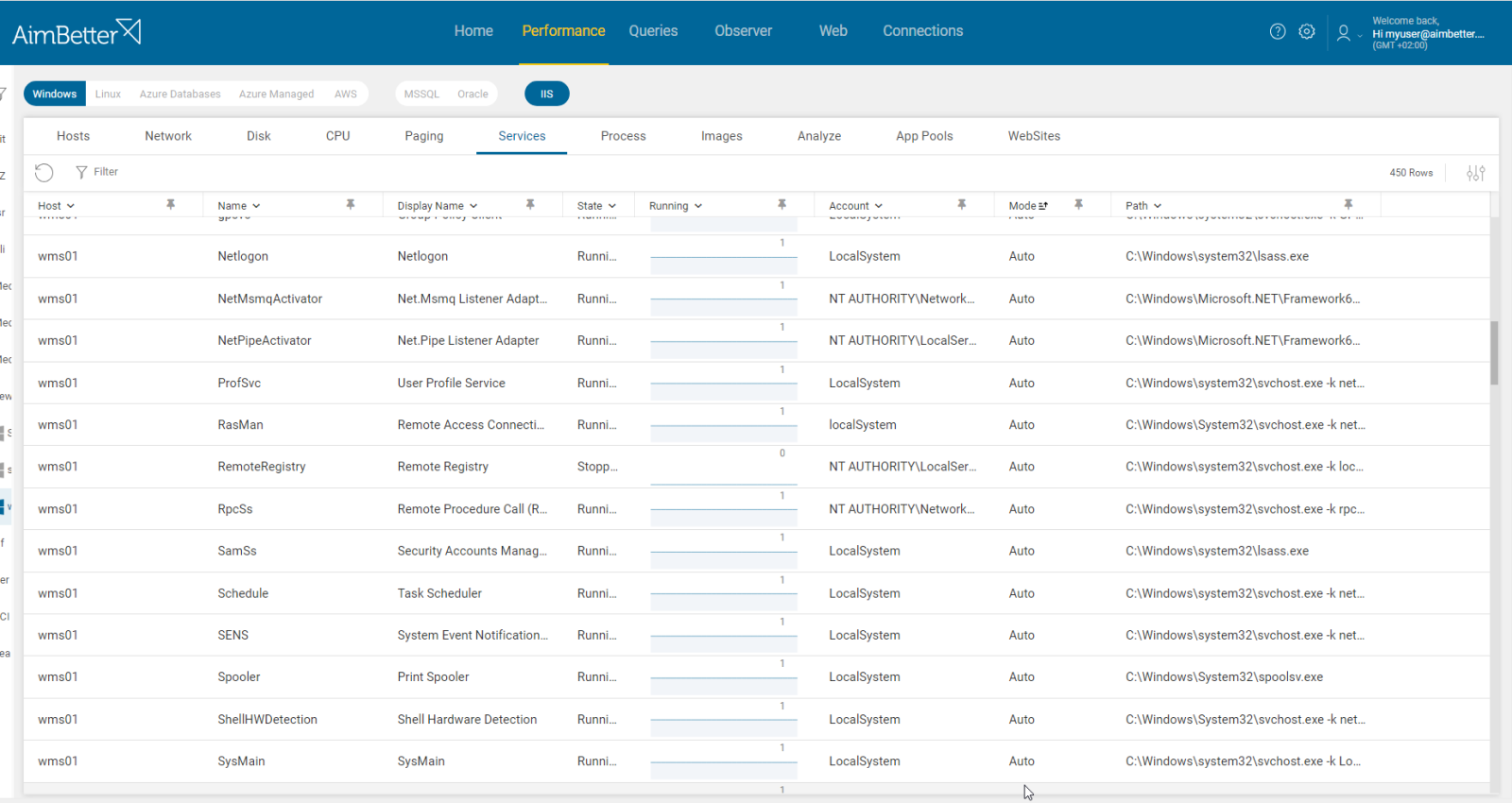The width and height of the screenshot is (1512, 803).
Task: Open the column settings sliders icon
Action: 1476,173
